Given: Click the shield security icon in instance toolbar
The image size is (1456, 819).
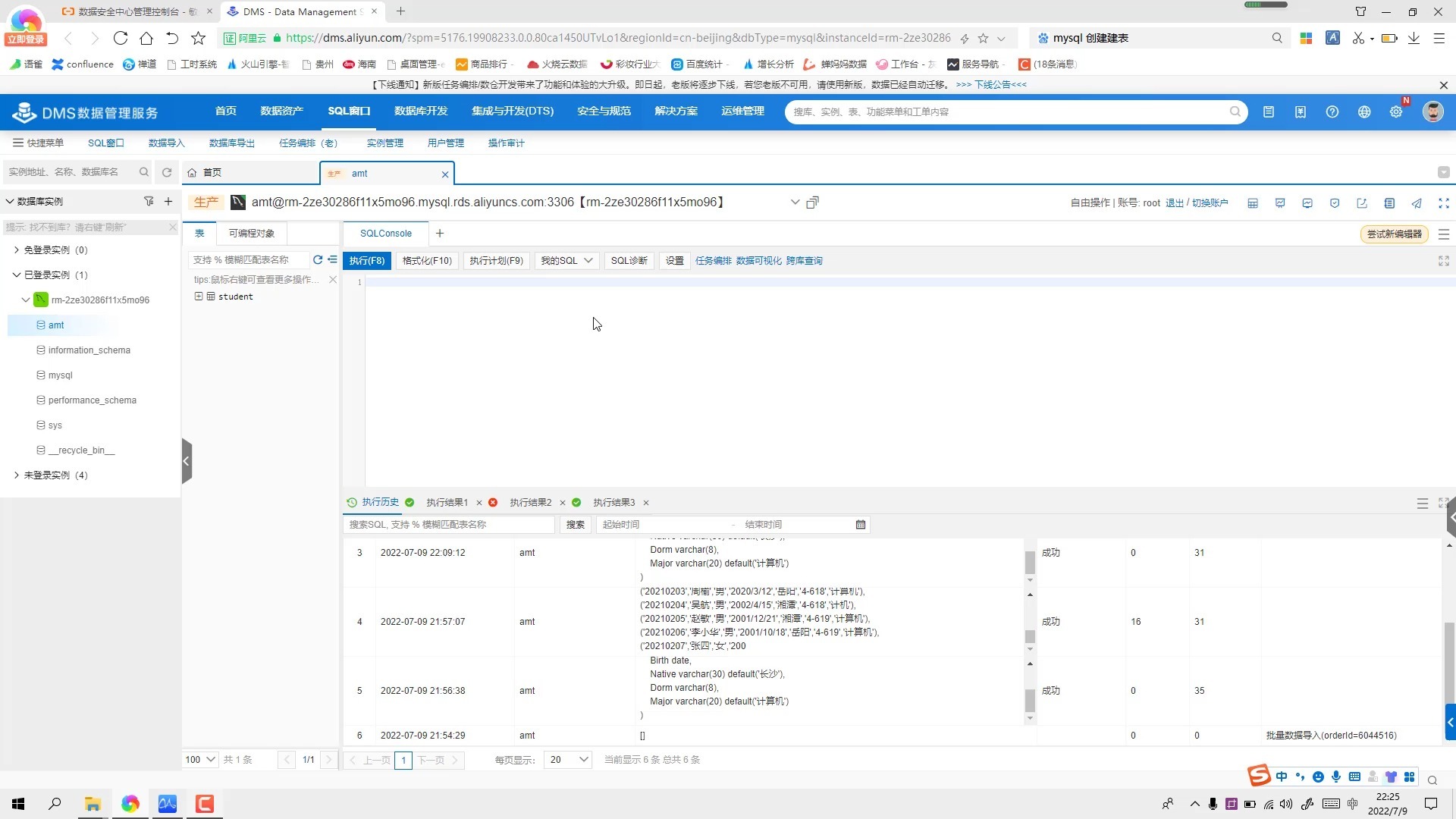Looking at the screenshot, I should tap(1335, 203).
